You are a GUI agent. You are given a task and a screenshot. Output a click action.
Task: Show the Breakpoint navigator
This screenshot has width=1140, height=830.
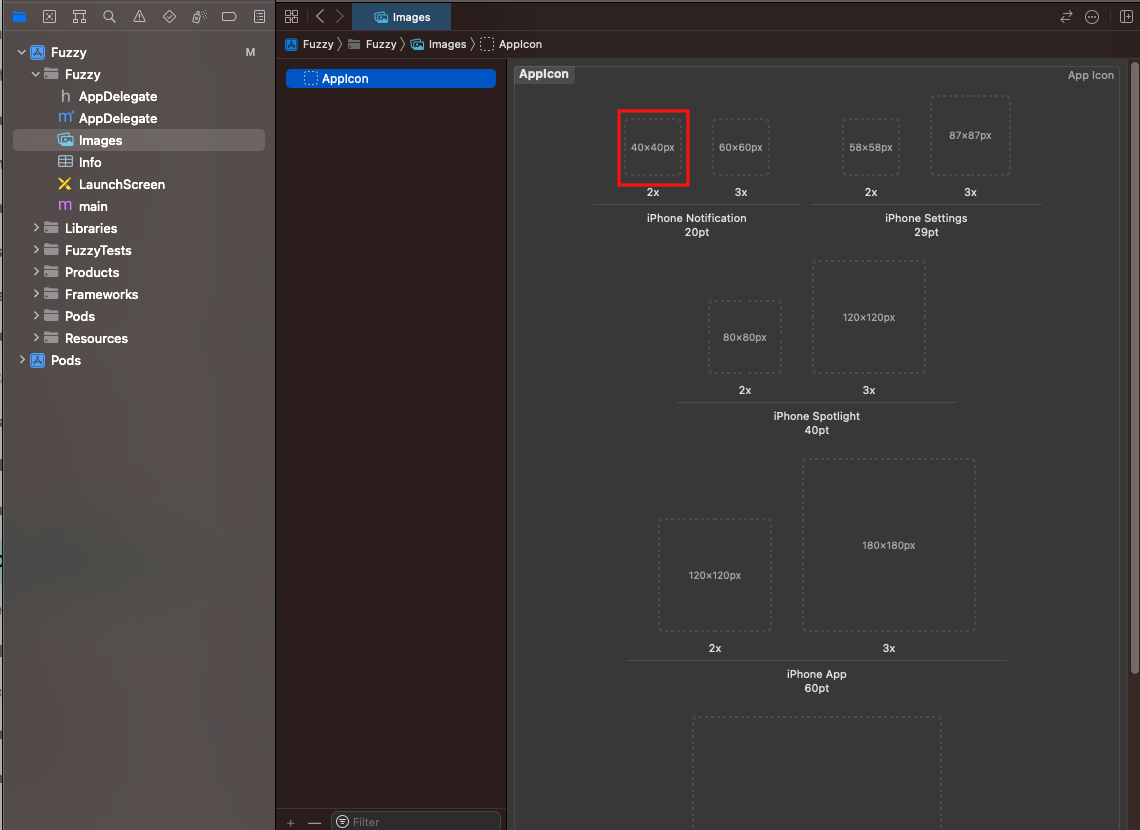tap(229, 17)
